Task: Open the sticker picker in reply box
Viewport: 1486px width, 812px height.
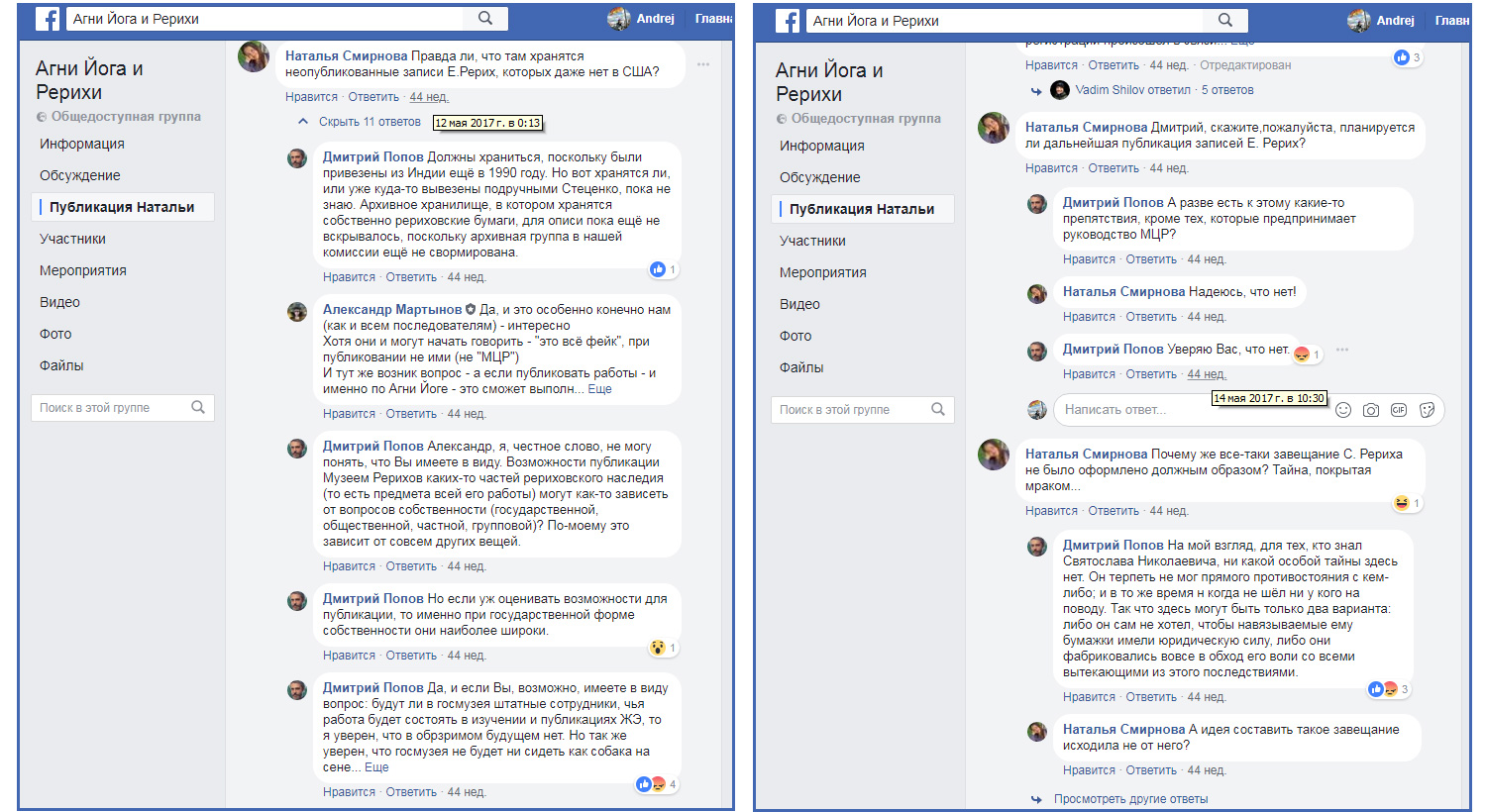Action: (1427, 410)
